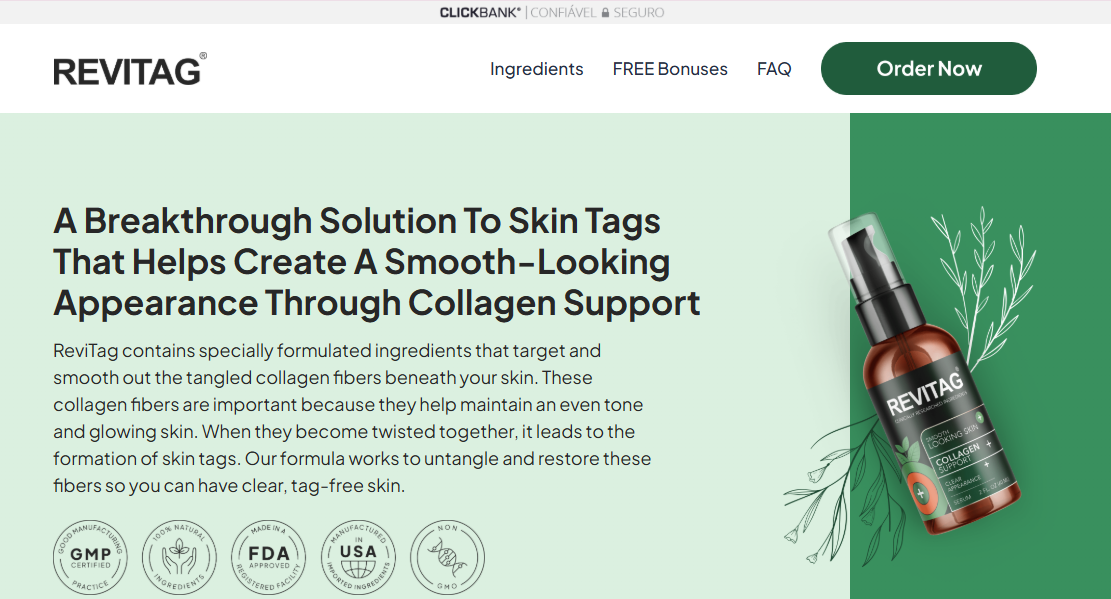Click the GMP Certified badge
The width and height of the screenshot is (1111, 599).
point(91,557)
